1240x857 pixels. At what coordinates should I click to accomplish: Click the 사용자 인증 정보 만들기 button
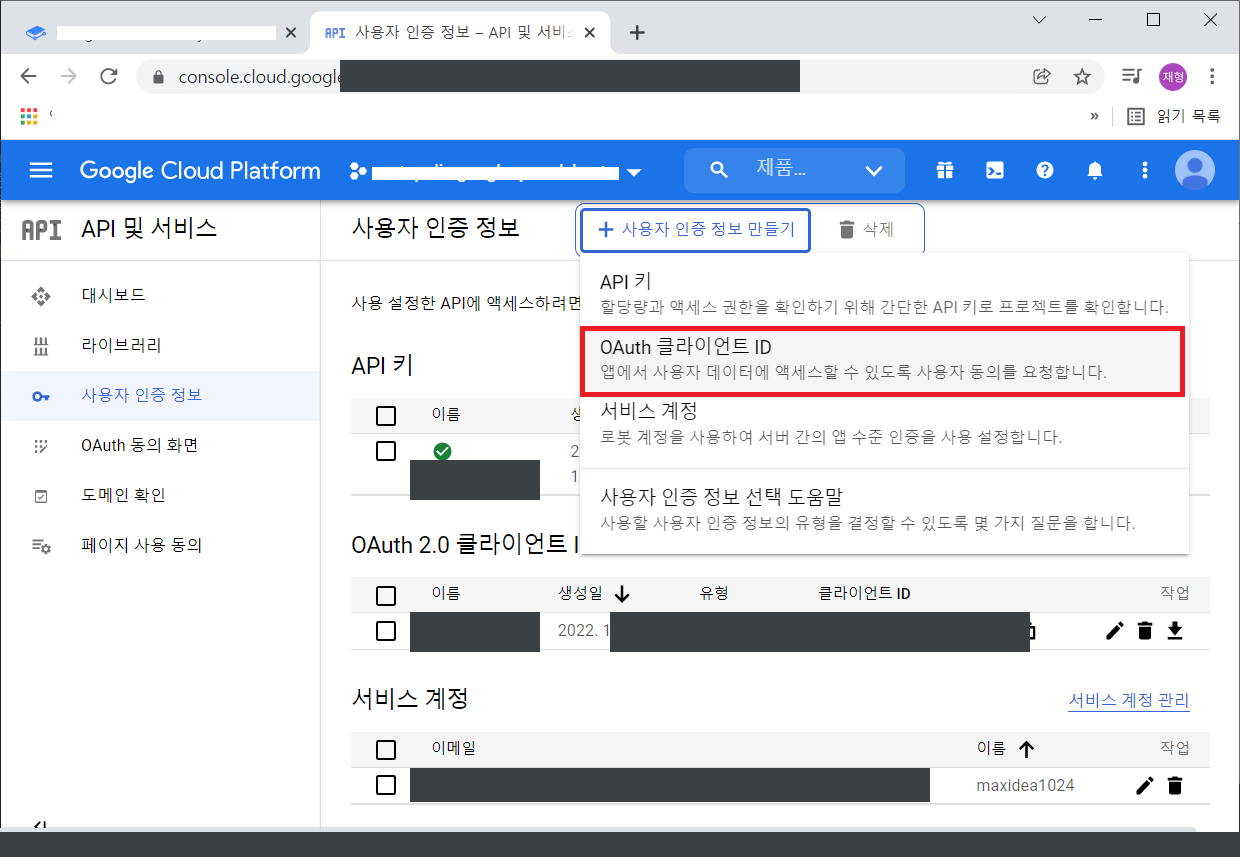tap(695, 230)
